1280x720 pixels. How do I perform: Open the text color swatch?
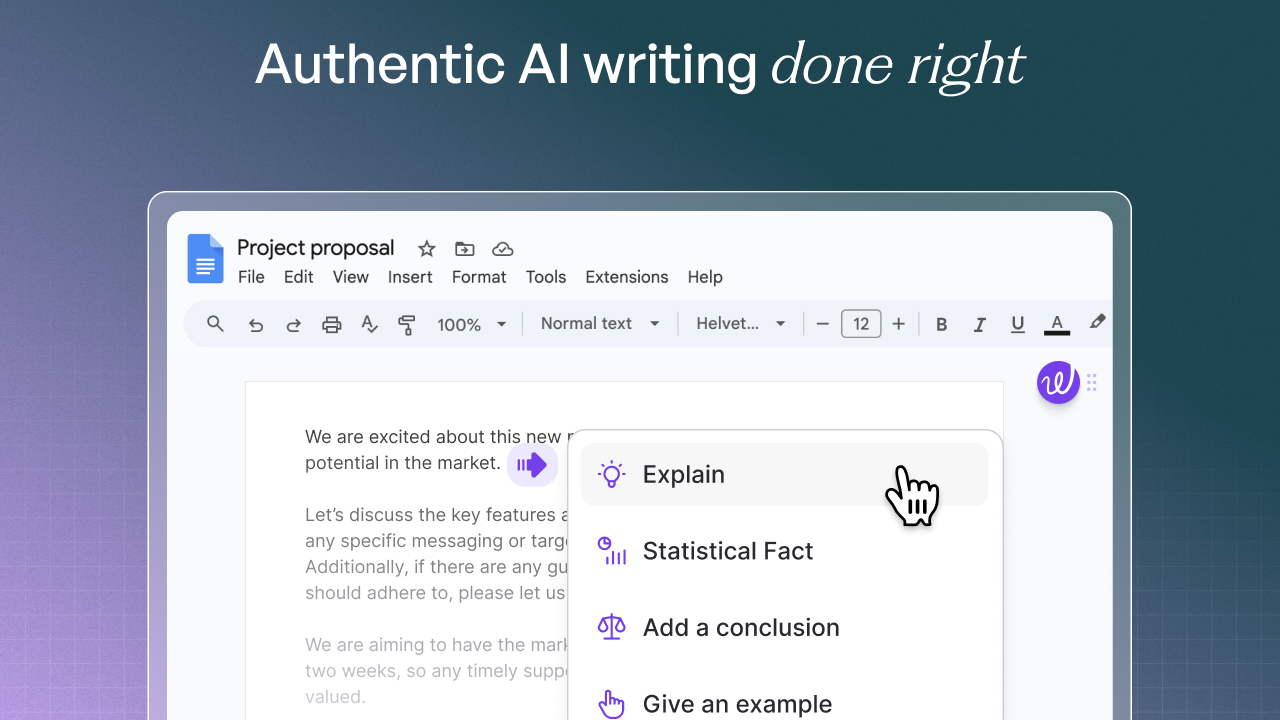point(1056,323)
